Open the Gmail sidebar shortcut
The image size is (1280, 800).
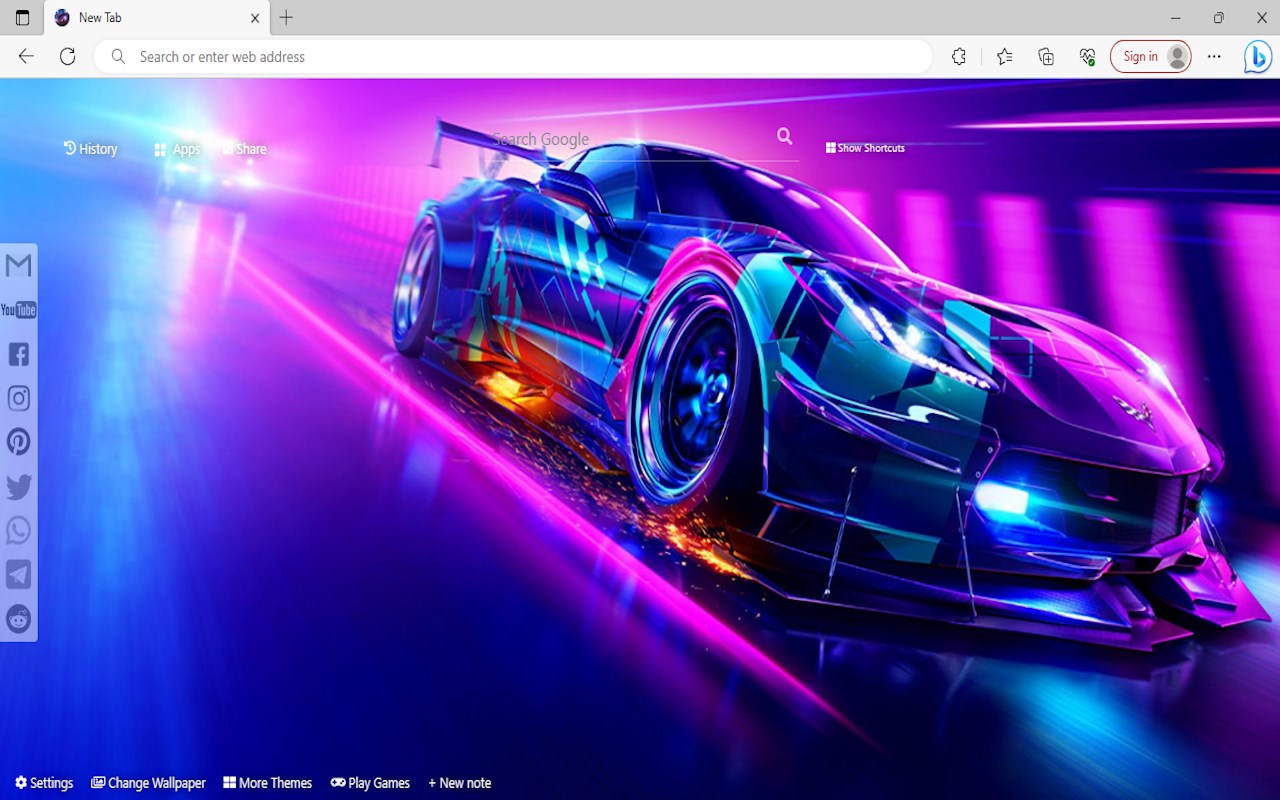click(x=18, y=265)
